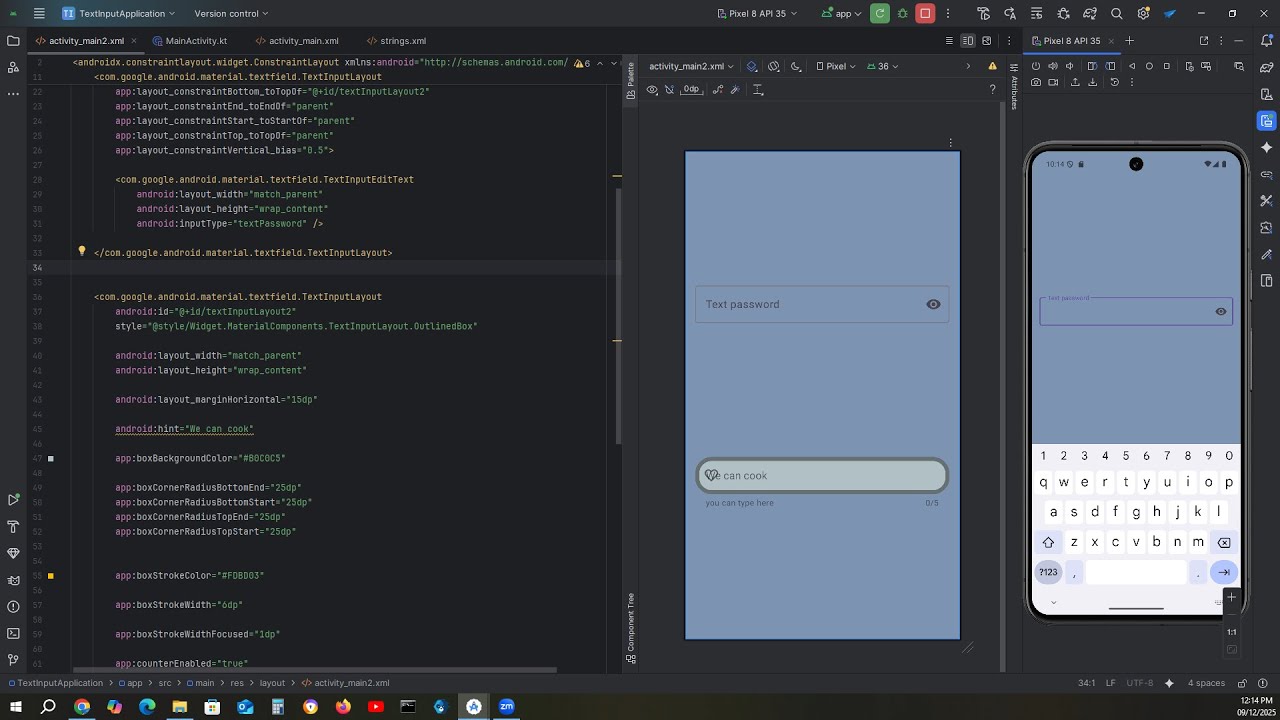Open the Build hammer tool window
Image resolution: width=1280 pixels, height=720 pixels.
[x=13, y=527]
